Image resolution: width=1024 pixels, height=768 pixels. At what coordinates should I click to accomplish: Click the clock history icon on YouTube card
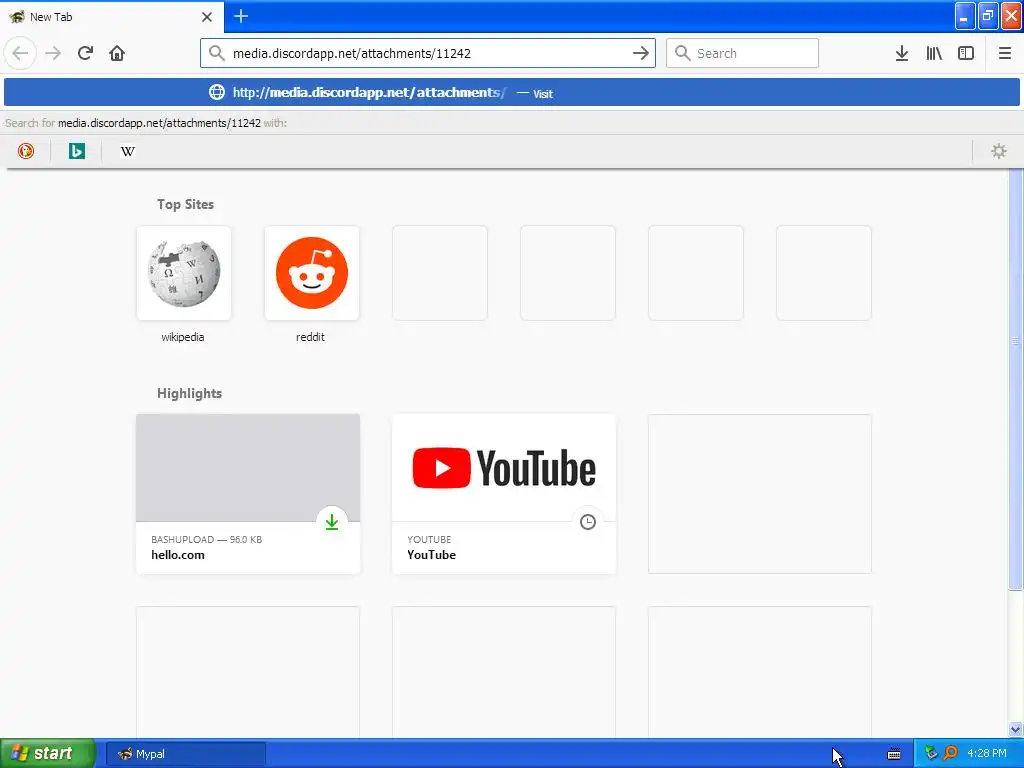coord(588,522)
